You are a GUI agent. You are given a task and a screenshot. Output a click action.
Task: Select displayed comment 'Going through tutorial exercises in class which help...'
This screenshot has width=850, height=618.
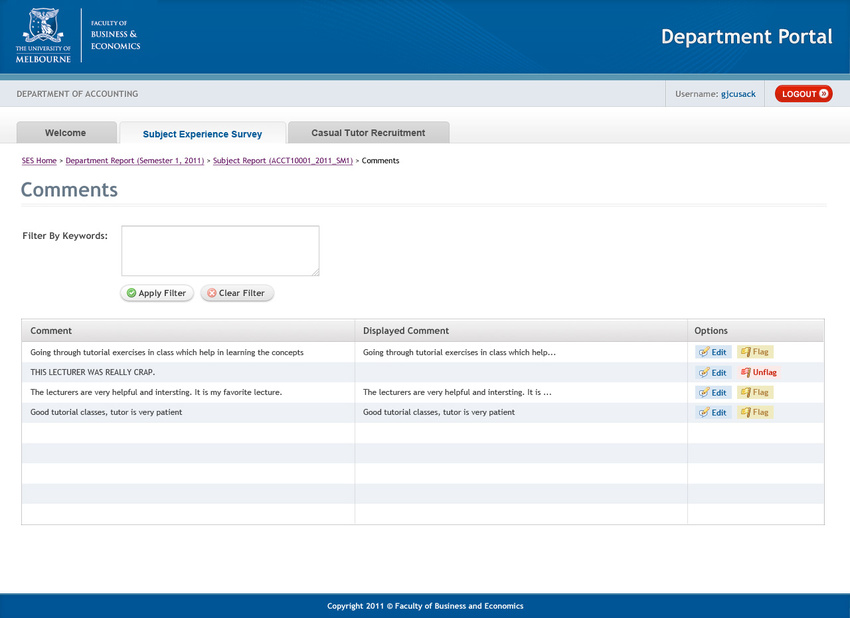click(459, 352)
